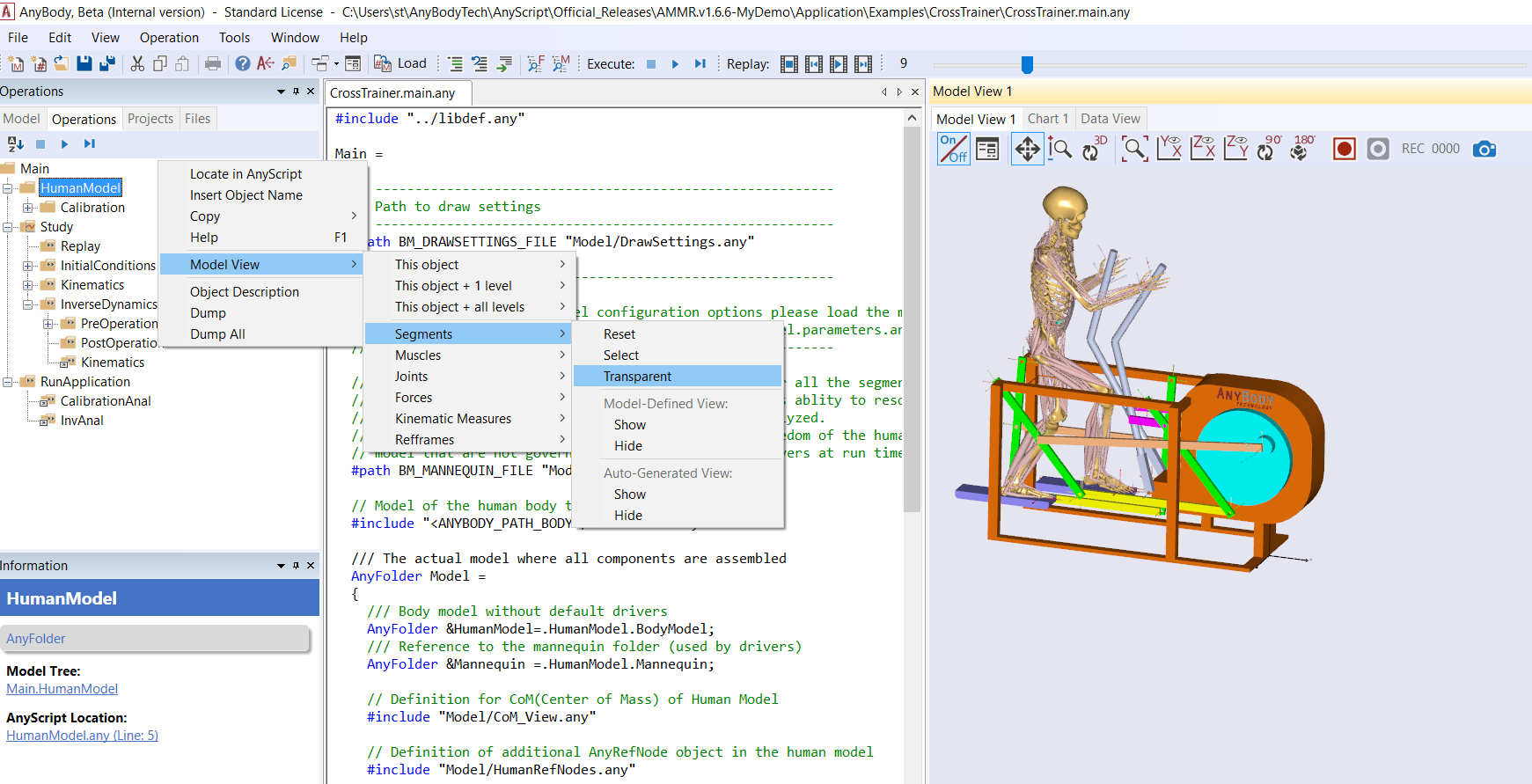Image resolution: width=1532 pixels, height=784 pixels.
Task: Click Zoom to fit all icon
Action: click(1135, 149)
